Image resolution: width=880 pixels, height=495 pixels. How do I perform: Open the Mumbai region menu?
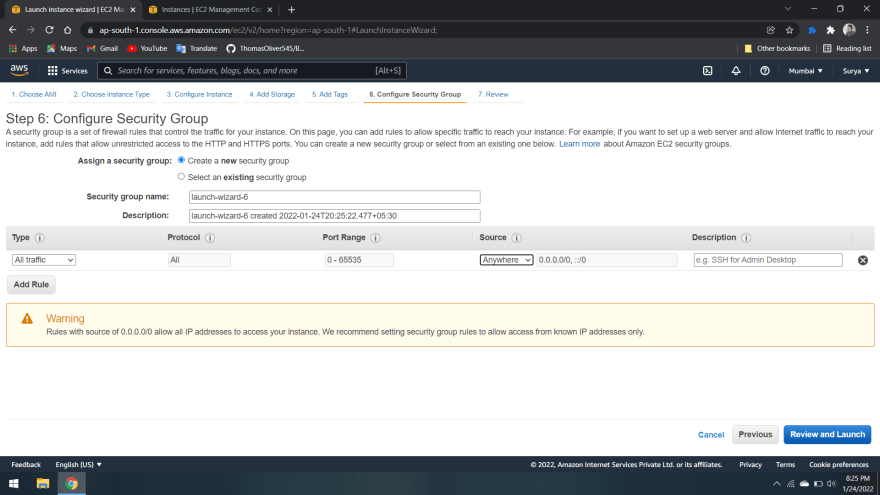click(805, 71)
